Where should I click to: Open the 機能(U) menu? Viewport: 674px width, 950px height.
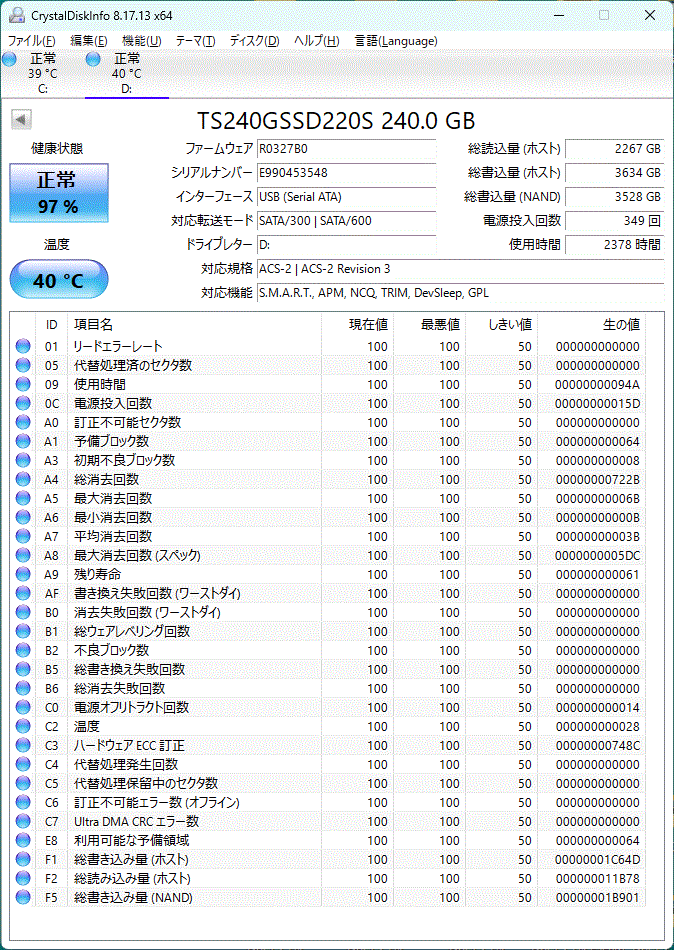click(x=142, y=41)
